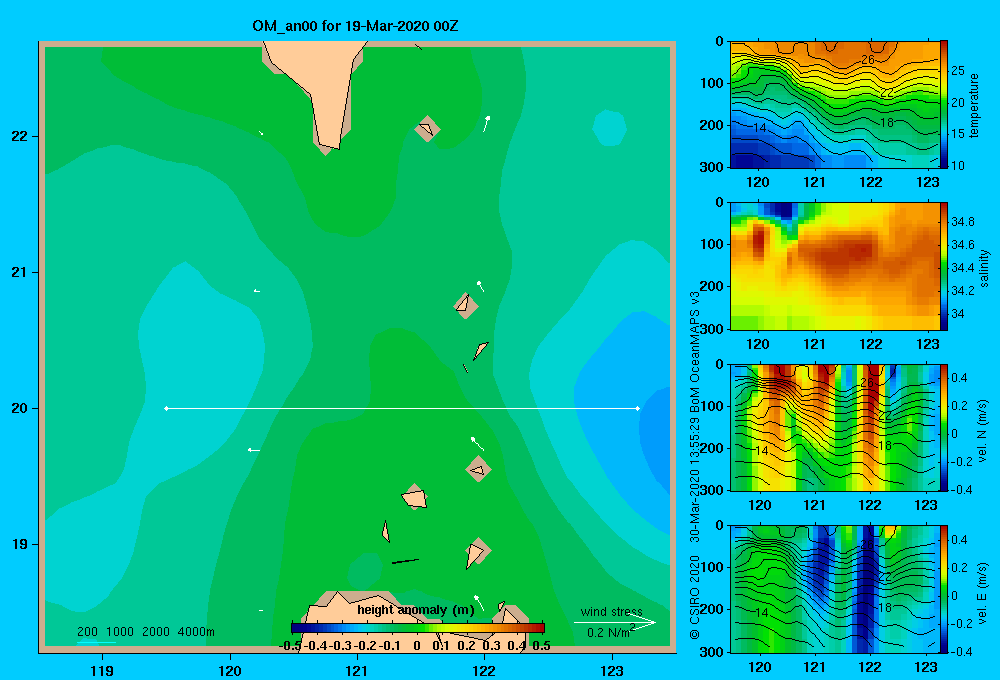Click the 'vel. N (m/s)' axis label
The height and width of the screenshot is (680, 1000).
point(982,431)
